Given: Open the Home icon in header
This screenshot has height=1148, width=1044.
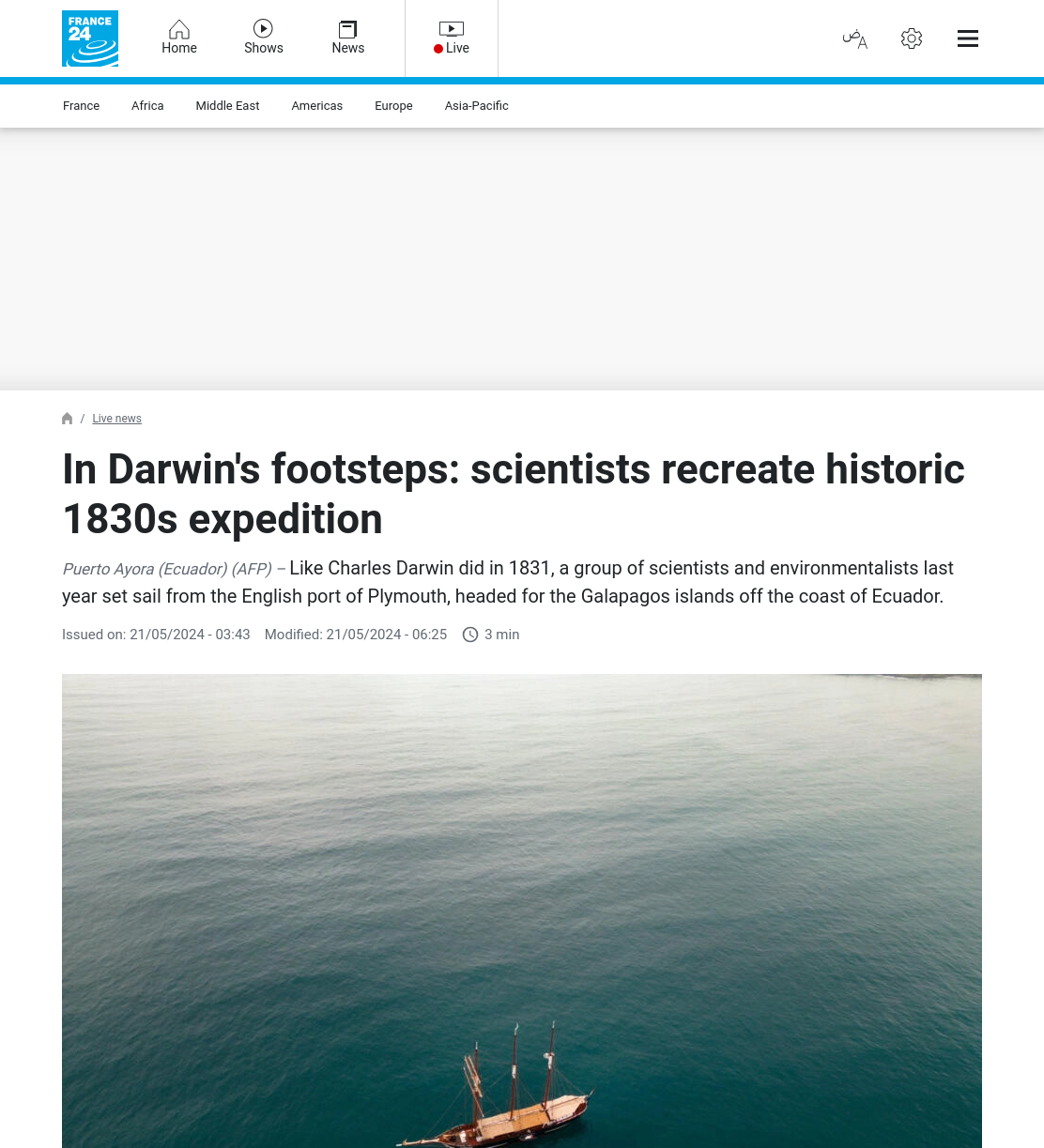Looking at the screenshot, I should (x=179, y=29).
